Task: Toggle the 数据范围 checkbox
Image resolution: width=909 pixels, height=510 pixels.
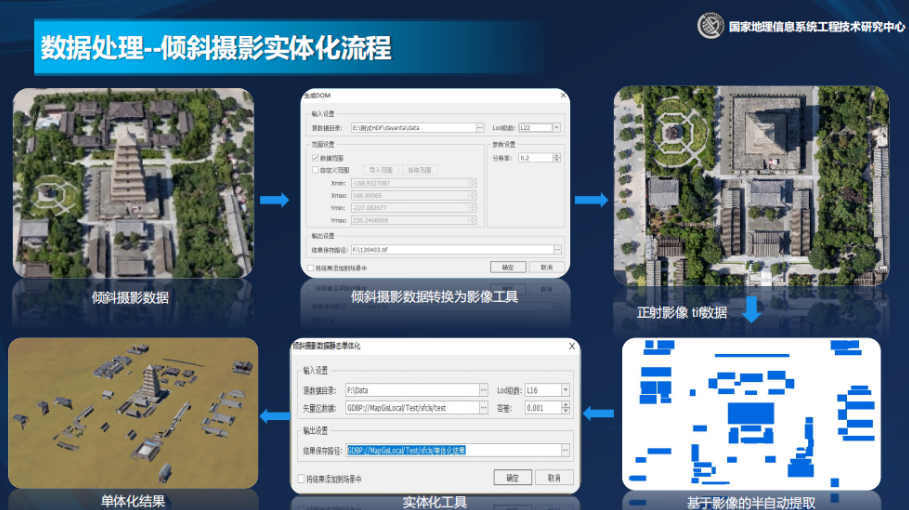Action: coord(316,158)
